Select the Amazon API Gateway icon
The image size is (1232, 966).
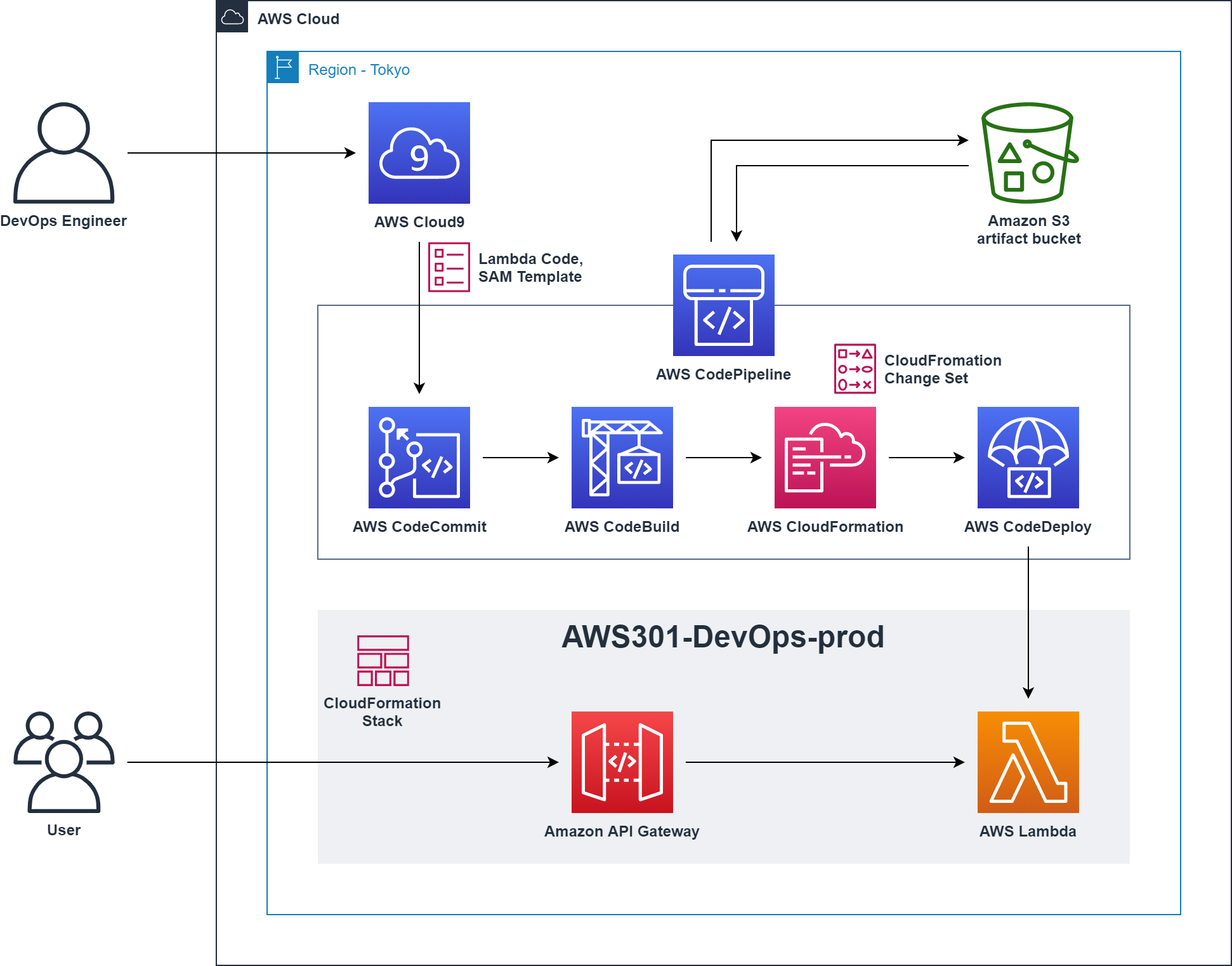622,762
